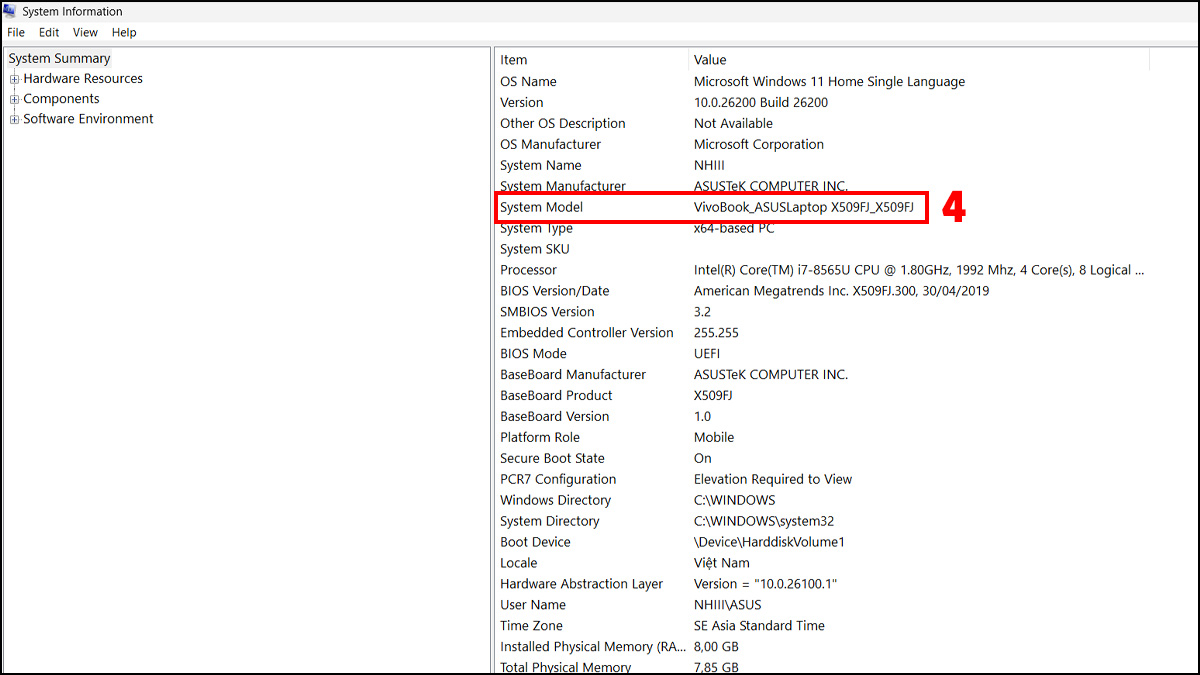Click the 'UEFI' BIOS Mode value

[x=707, y=354]
